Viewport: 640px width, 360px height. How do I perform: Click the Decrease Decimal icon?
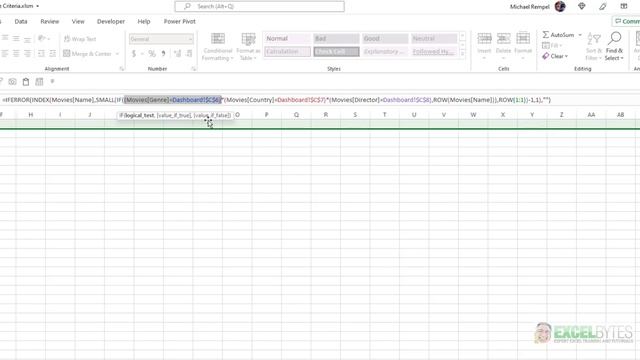pyautogui.click(x=189, y=53)
